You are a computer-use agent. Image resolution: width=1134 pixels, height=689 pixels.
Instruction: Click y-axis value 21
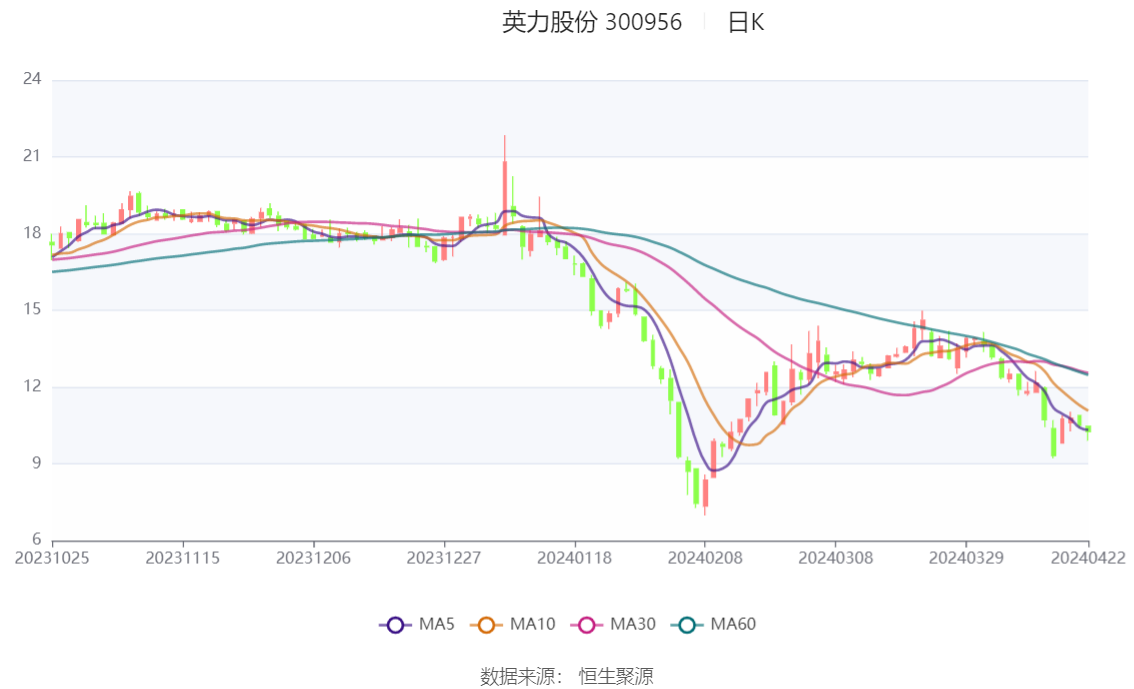pos(32,155)
